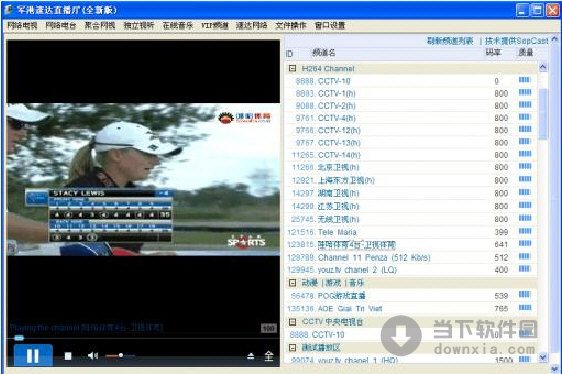Screen dimensions: 562x374
Task: Click the 刷新频道列表 link
Action: click(x=450, y=41)
